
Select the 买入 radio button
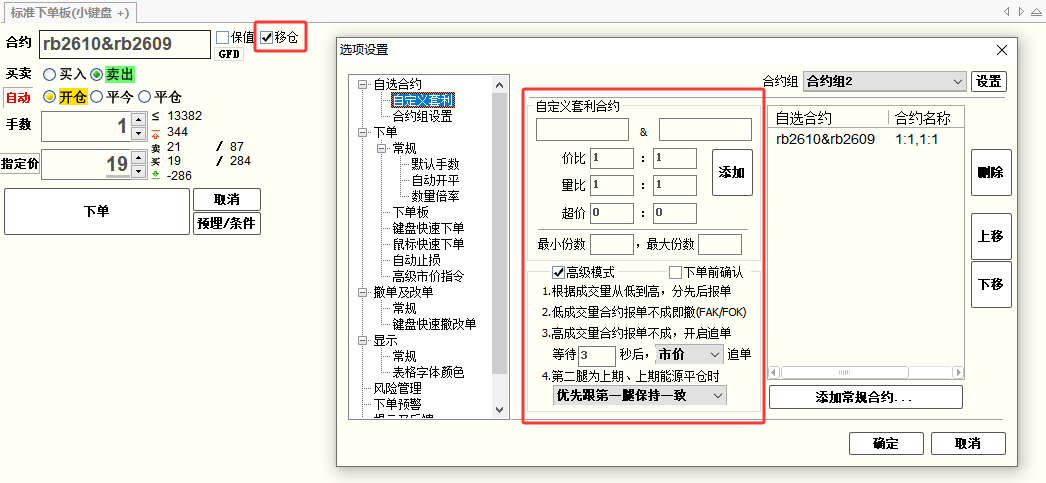pyautogui.click(x=49, y=75)
